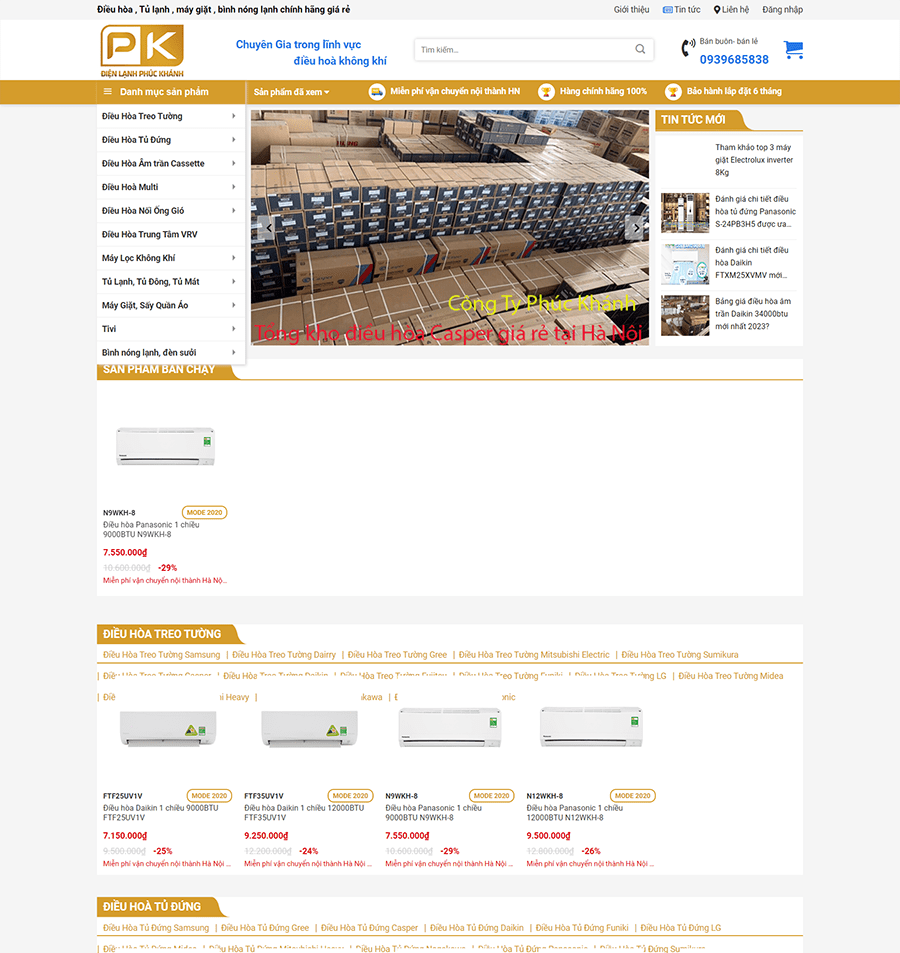This screenshot has width=900, height=953.
Task: Expand Điều Hoà Multi category arrow
Action: 233,187
